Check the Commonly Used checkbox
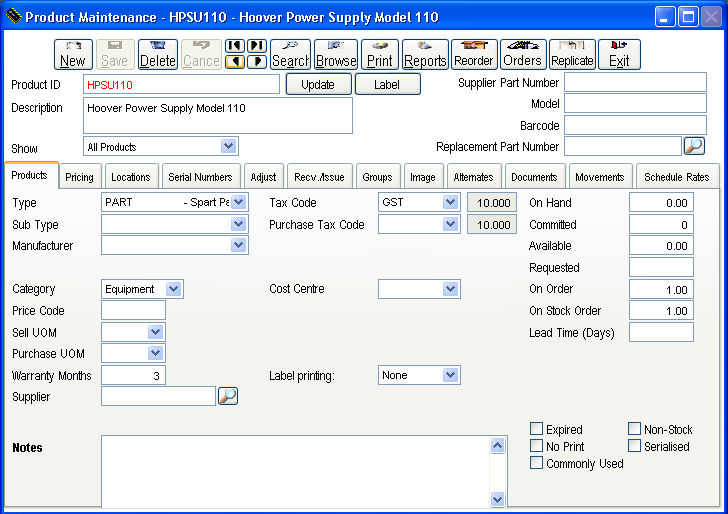 pyautogui.click(x=537, y=463)
